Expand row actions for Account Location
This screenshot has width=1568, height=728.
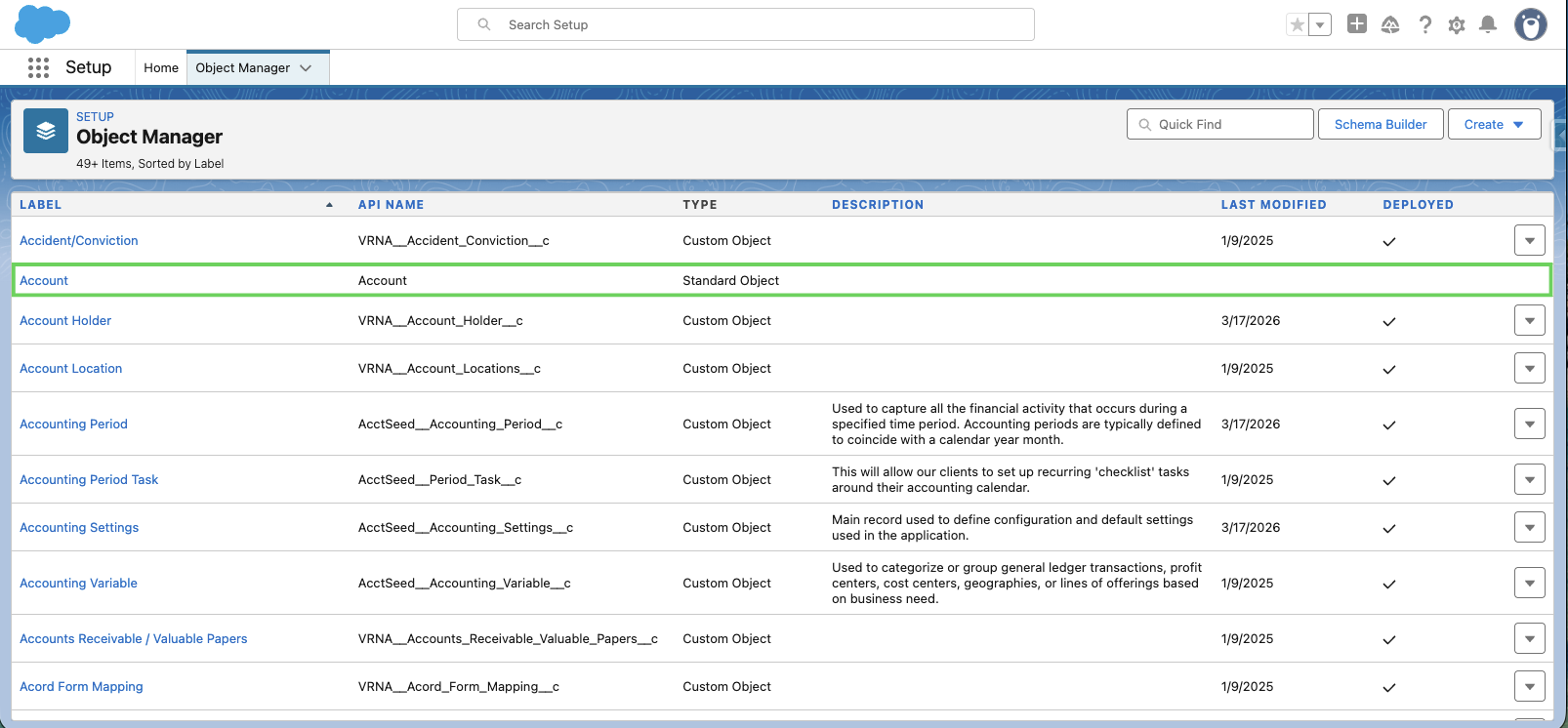pos(1530,368)
